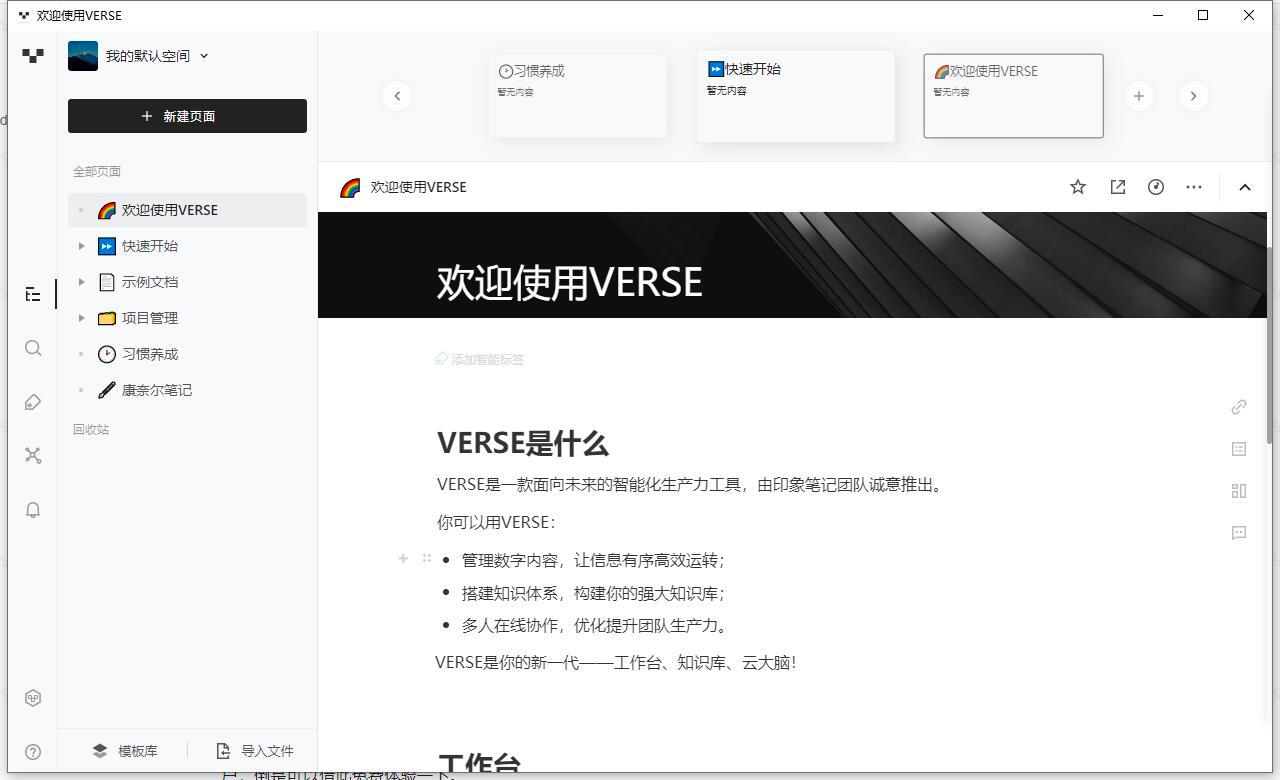1280x780 pixels.
Task: Open the plugins icon at sidebar bottom
Action: pyautogui.click(x=33, y=697)
